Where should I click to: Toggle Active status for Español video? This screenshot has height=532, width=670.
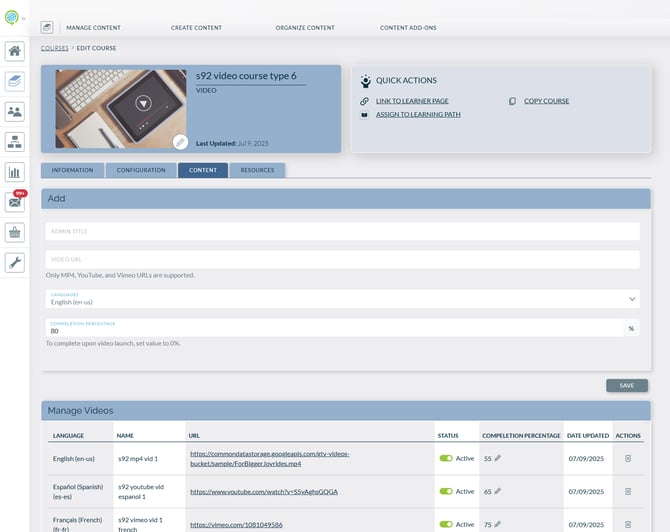(446, 491)
